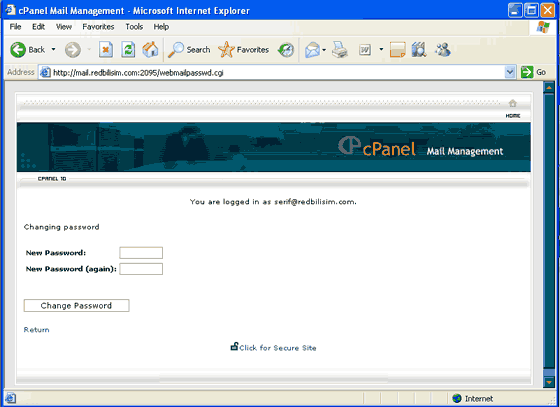Open the Tools menu
Viewport: 560px width, 407px height.
pyautogui.click(x=134, y=27)
